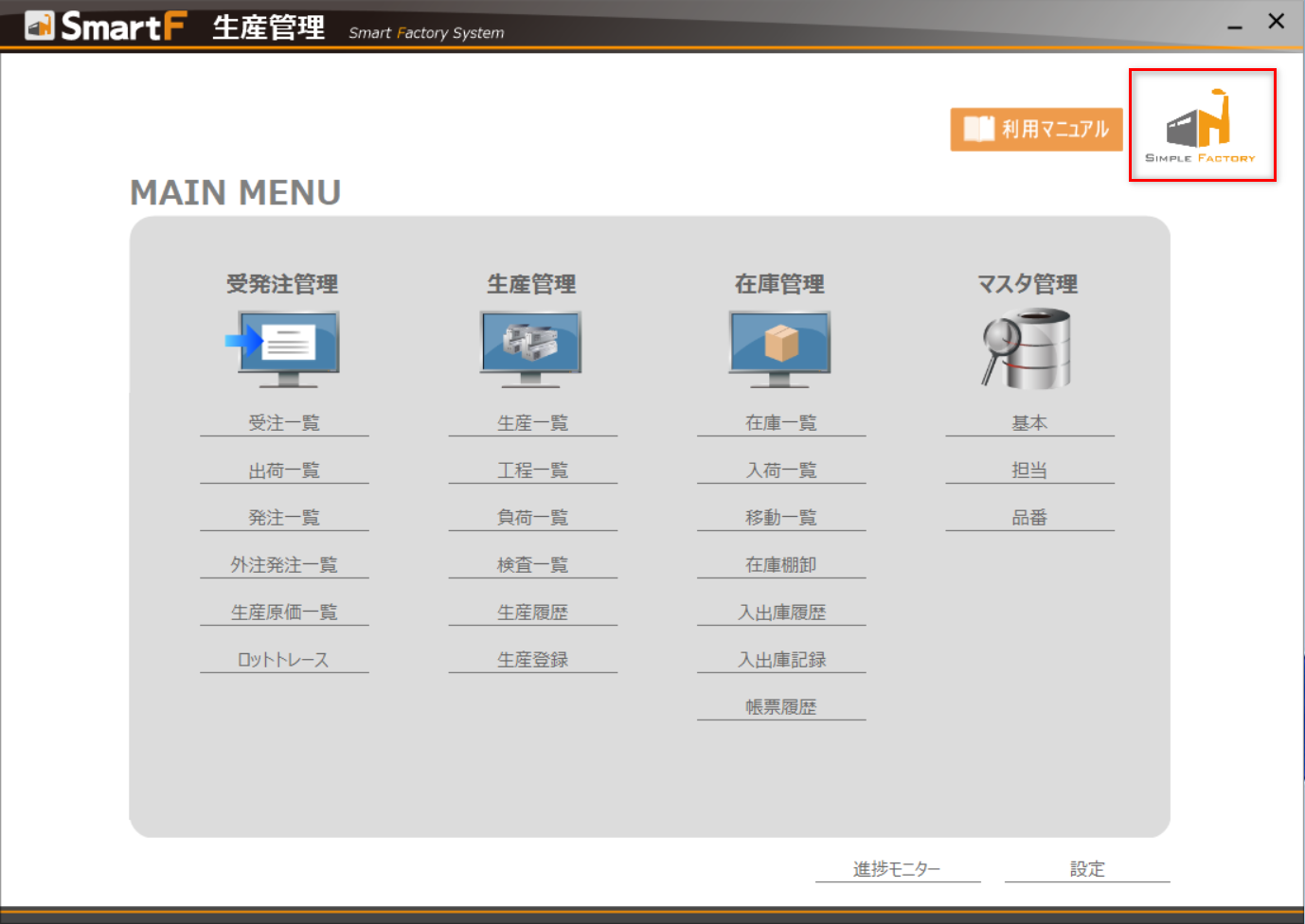
Task: Click the SmartF logo in title bar
Action: click(x=106, y=26)
